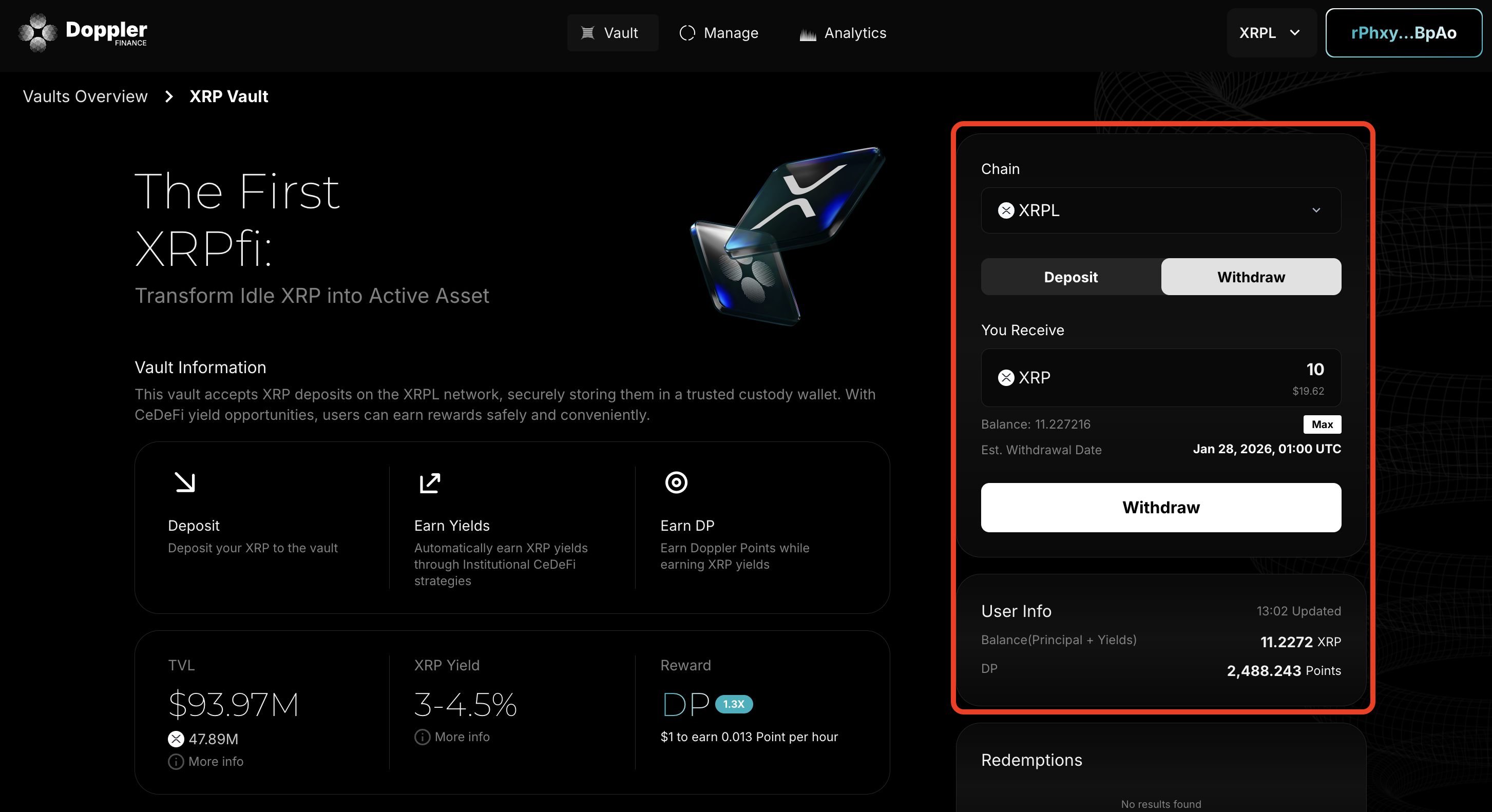Click the Deposit arrow icon
1492x812 pixels.
click(x=185, y=482)
